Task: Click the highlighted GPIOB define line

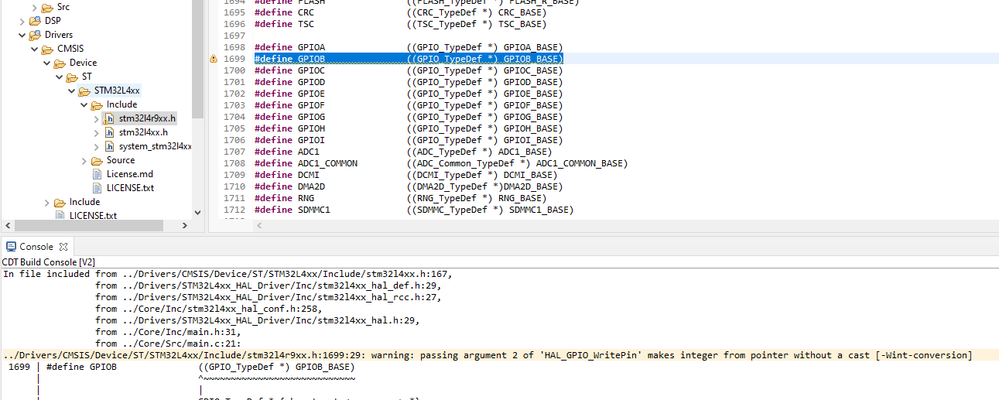Action: tap(408, 59)
